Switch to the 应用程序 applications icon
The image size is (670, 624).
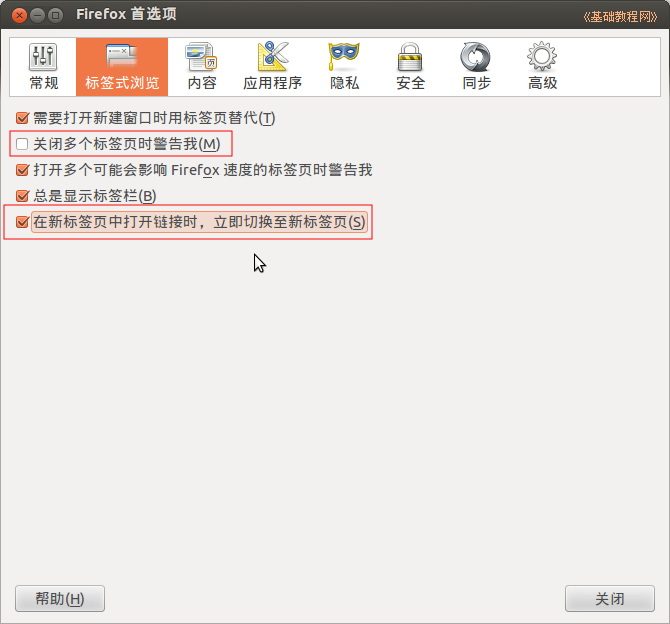pyautogui.click(x=273, y=67)
